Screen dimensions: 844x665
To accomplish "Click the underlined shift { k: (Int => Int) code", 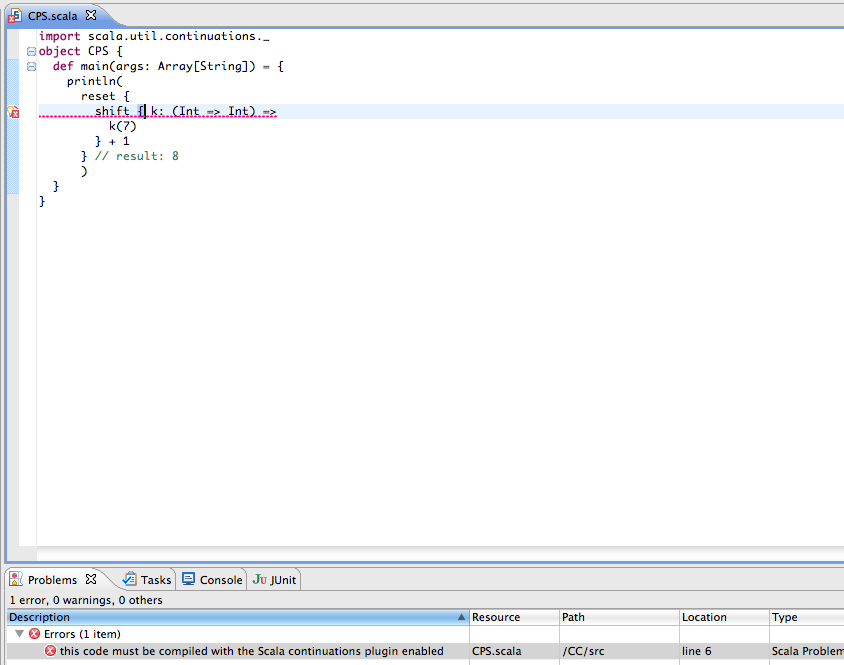I will coord(186,111).
